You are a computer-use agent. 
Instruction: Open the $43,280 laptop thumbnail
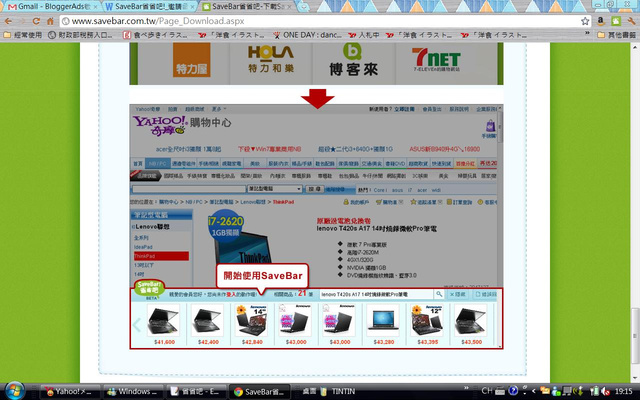click(x=383, y=320)
